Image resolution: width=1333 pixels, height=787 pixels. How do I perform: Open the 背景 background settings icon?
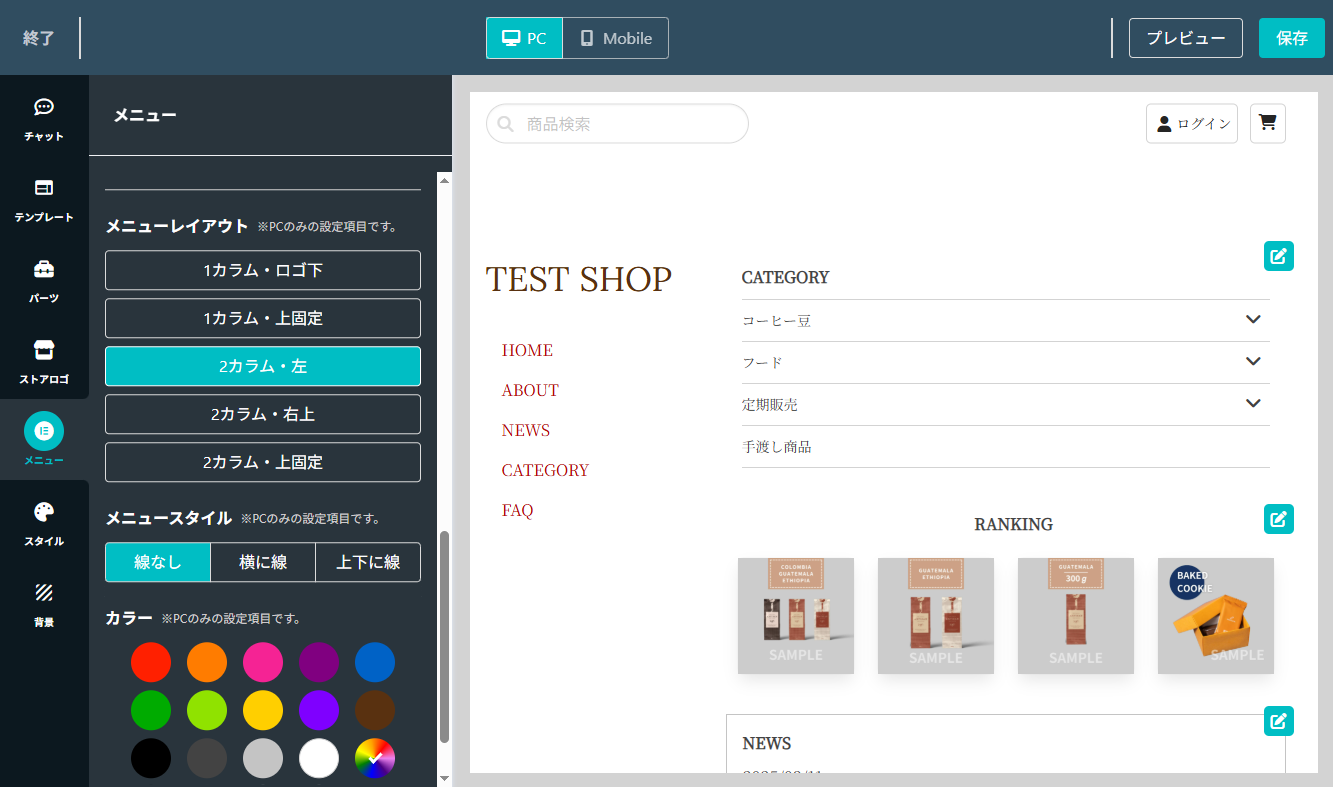pos(44,594)
